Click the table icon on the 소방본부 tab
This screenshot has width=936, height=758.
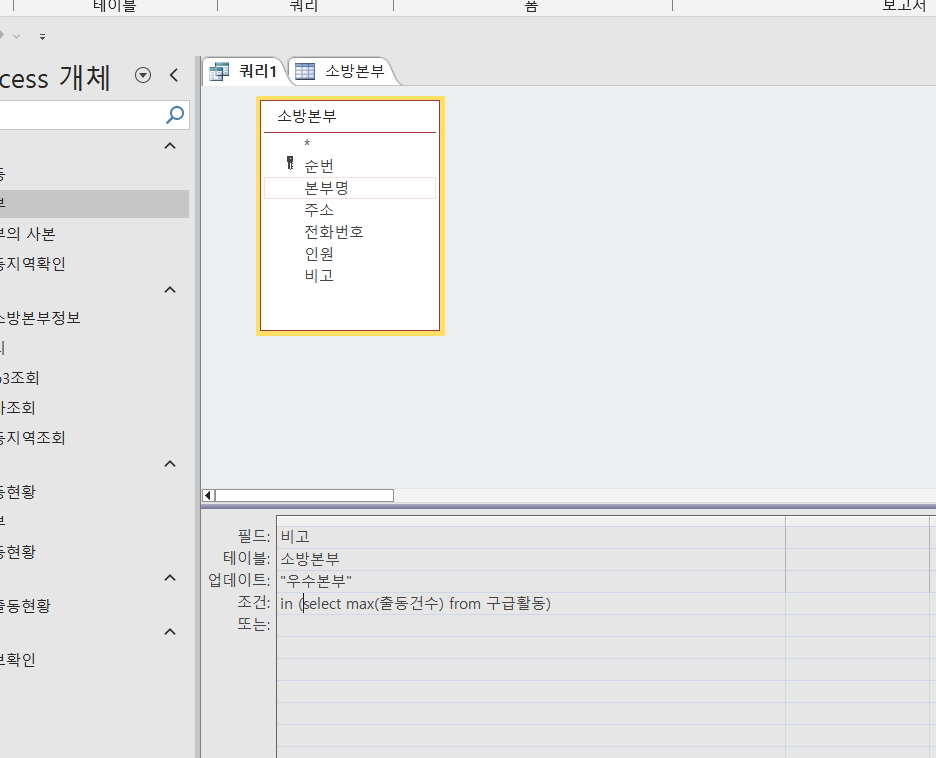305,71
